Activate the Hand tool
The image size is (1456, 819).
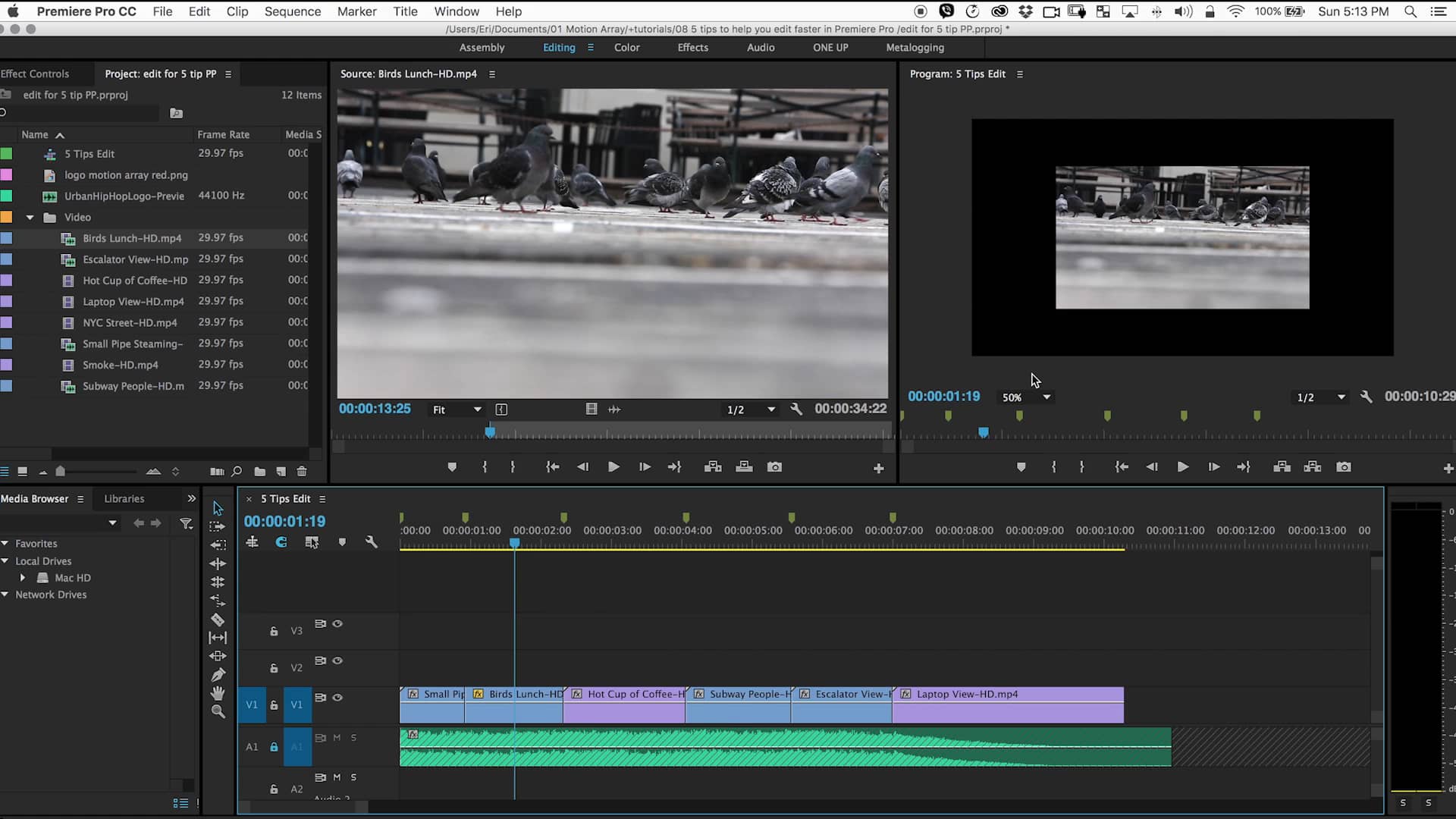tap(218, 692)
